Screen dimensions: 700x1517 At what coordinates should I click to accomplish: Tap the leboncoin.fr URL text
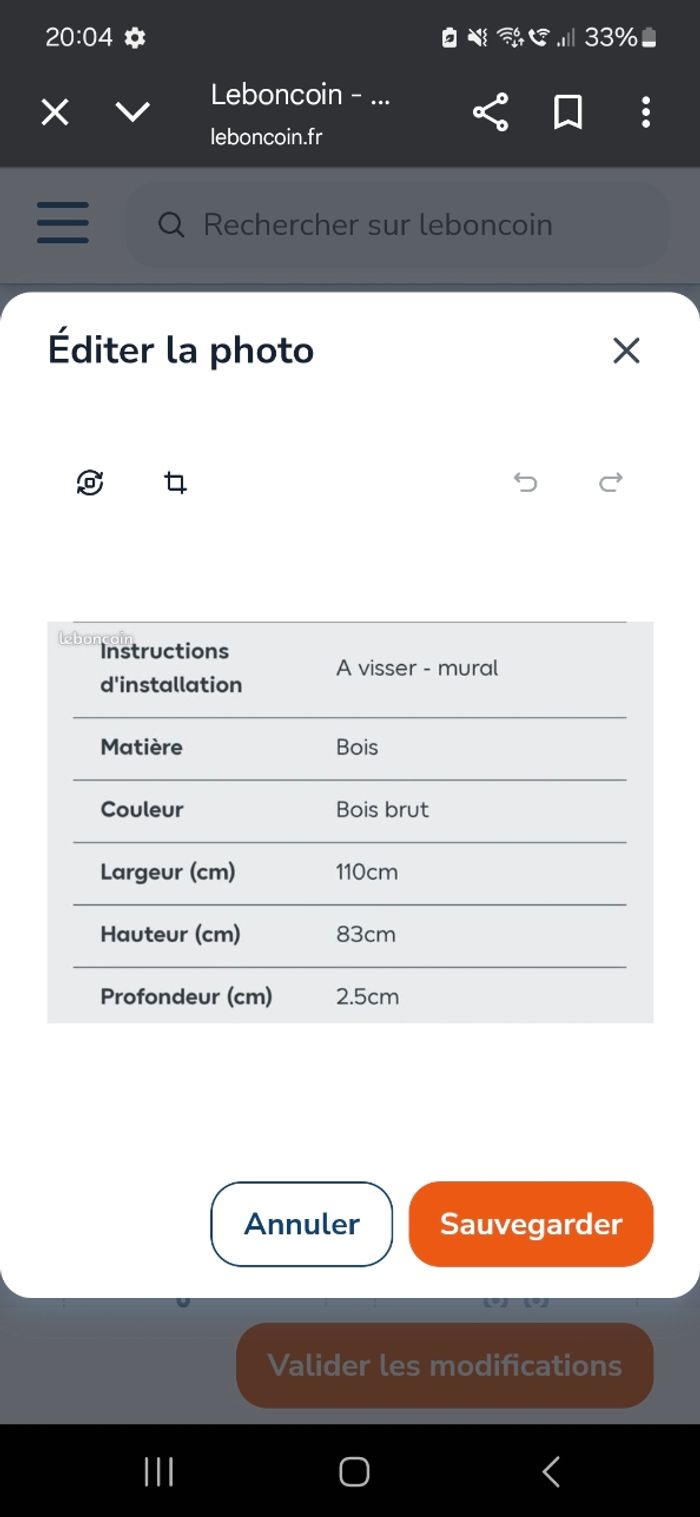coord(266,137)
